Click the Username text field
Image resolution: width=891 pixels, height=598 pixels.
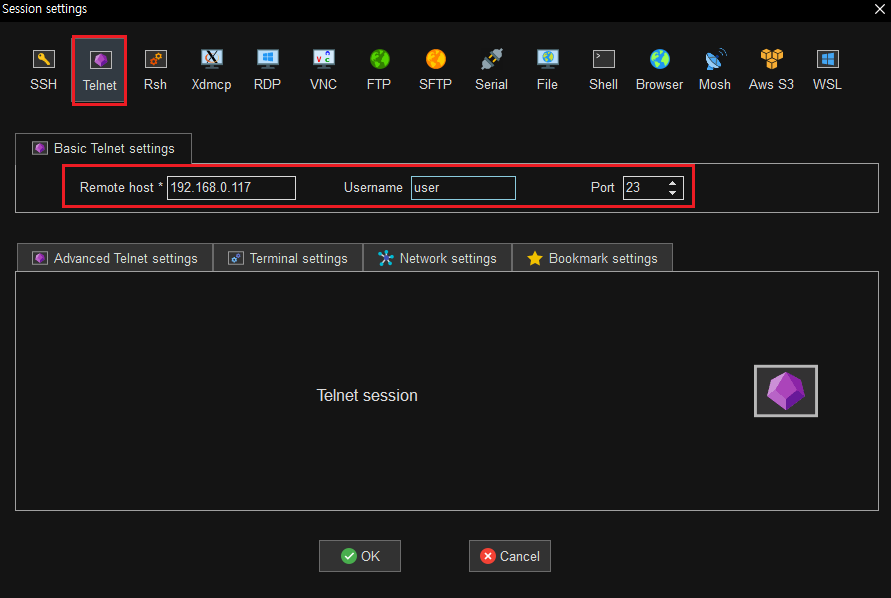pyautogui.click(x=463, y=188)
